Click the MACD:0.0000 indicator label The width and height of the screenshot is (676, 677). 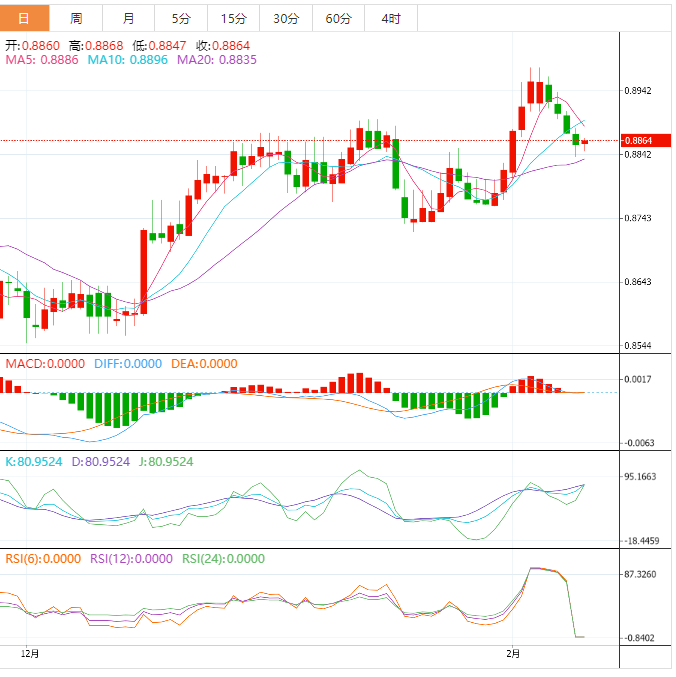coord(47,364)
